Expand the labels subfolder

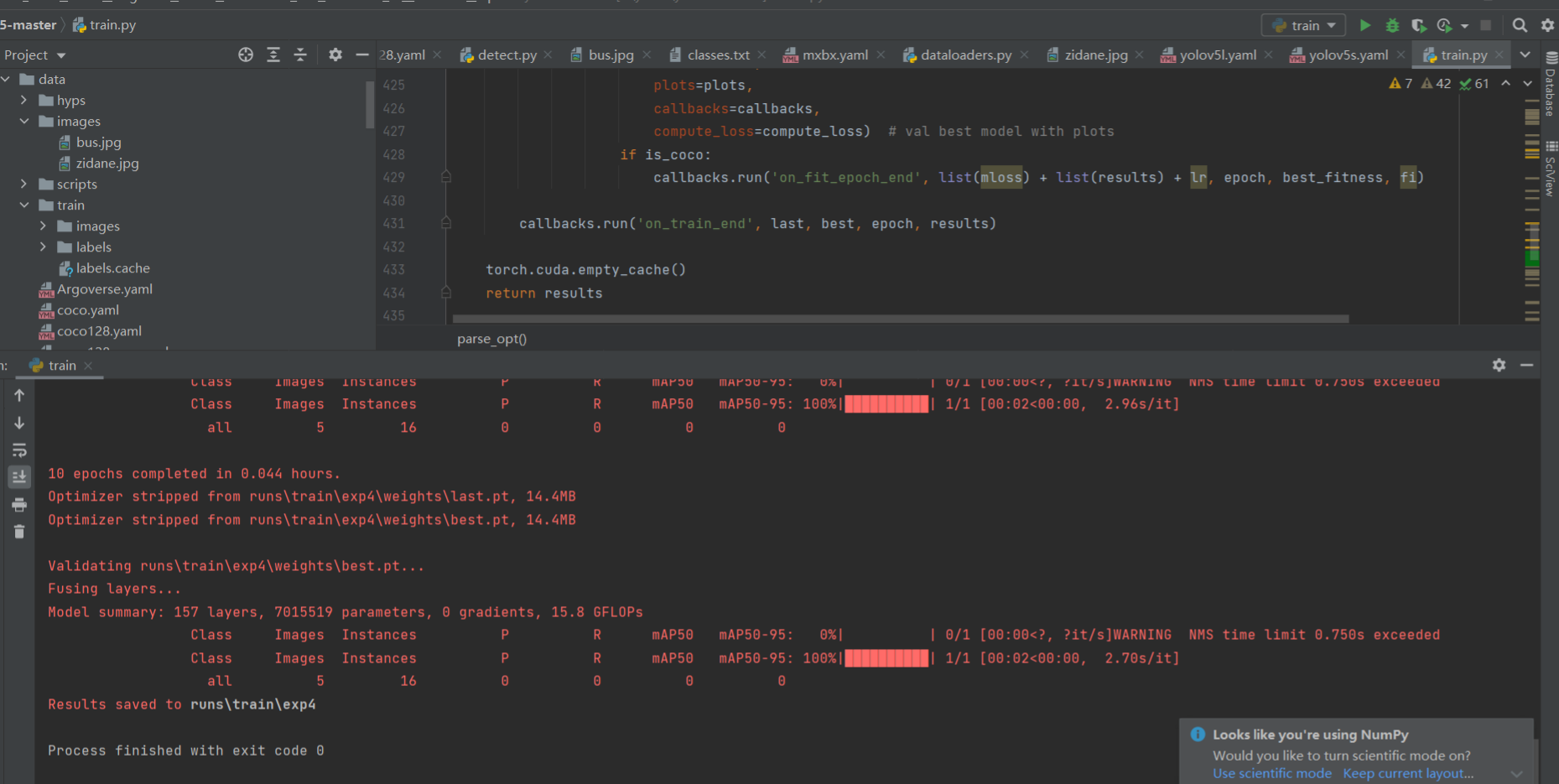pyautogui.click(x=43, y=247)
